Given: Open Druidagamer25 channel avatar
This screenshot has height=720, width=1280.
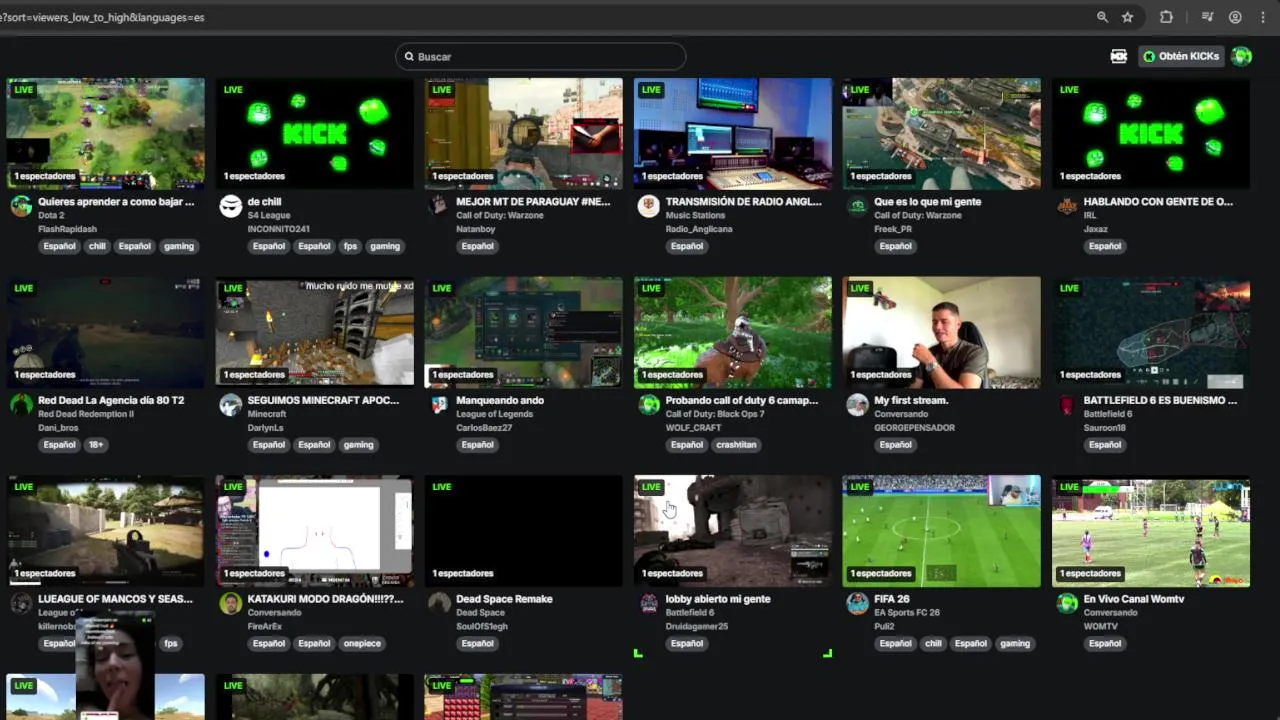Looking at the screenshot, I should 649,603.
